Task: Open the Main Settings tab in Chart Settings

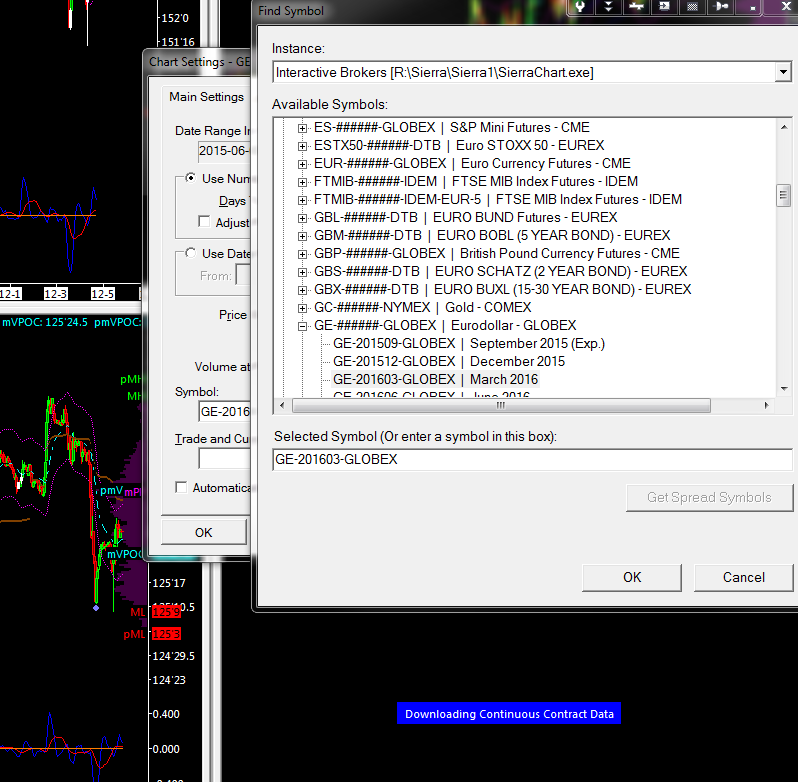Action: 206,97
